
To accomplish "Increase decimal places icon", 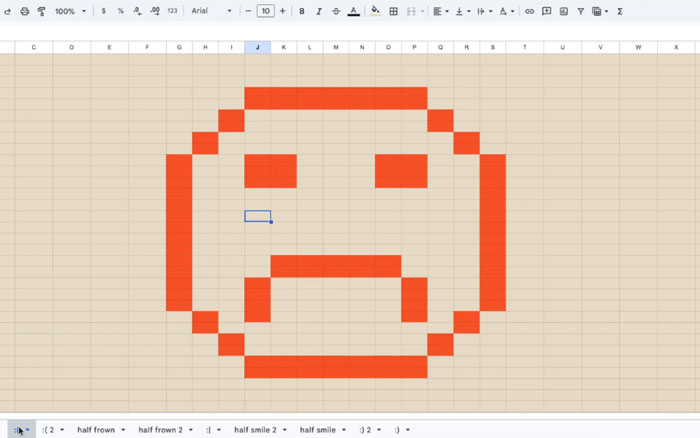I will click(155, 11).
